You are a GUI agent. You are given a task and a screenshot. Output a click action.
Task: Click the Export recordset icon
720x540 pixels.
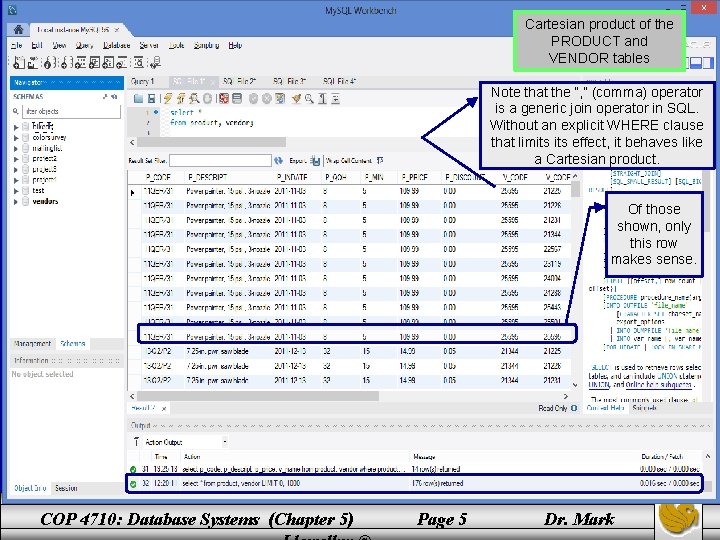click(315, 161)
